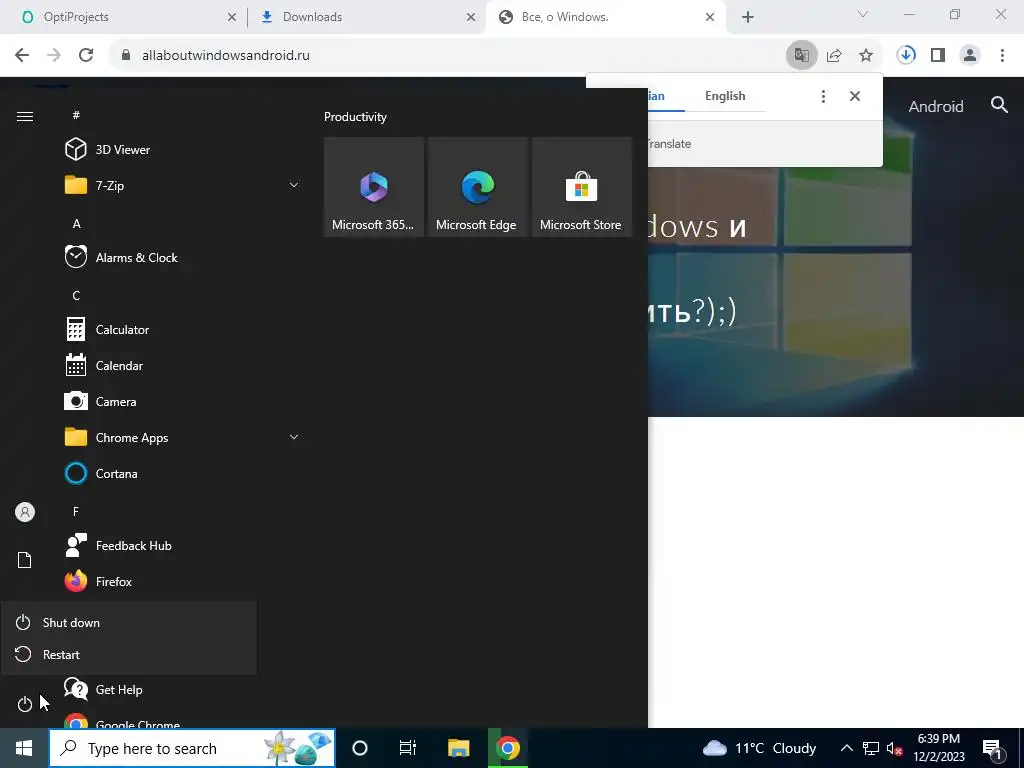
Task: Select the English tab in the translate popup
Action: coord(725,96)
